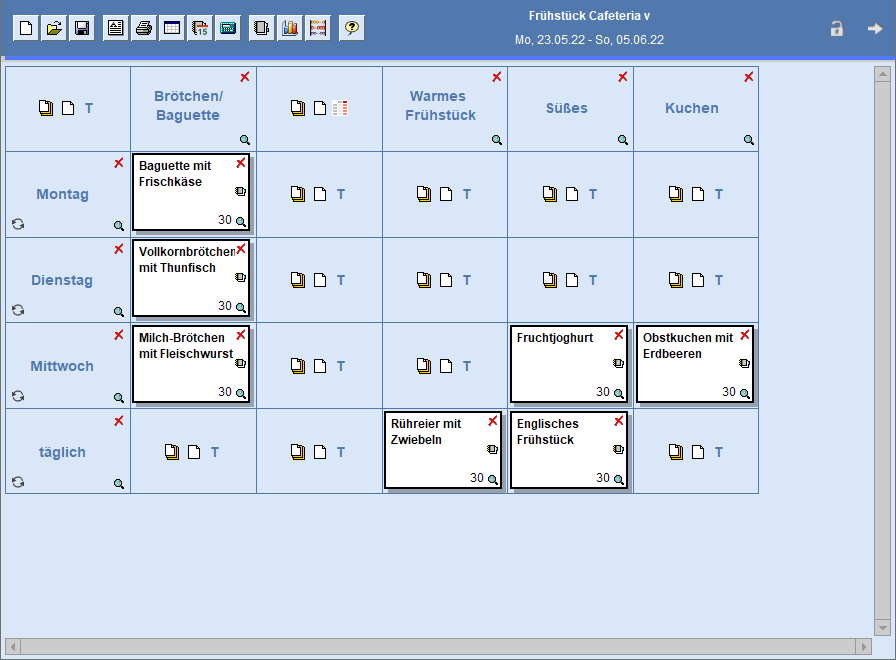Click the Brötchen/Baguette column title
896x660 pixels.
click(188, 106)
